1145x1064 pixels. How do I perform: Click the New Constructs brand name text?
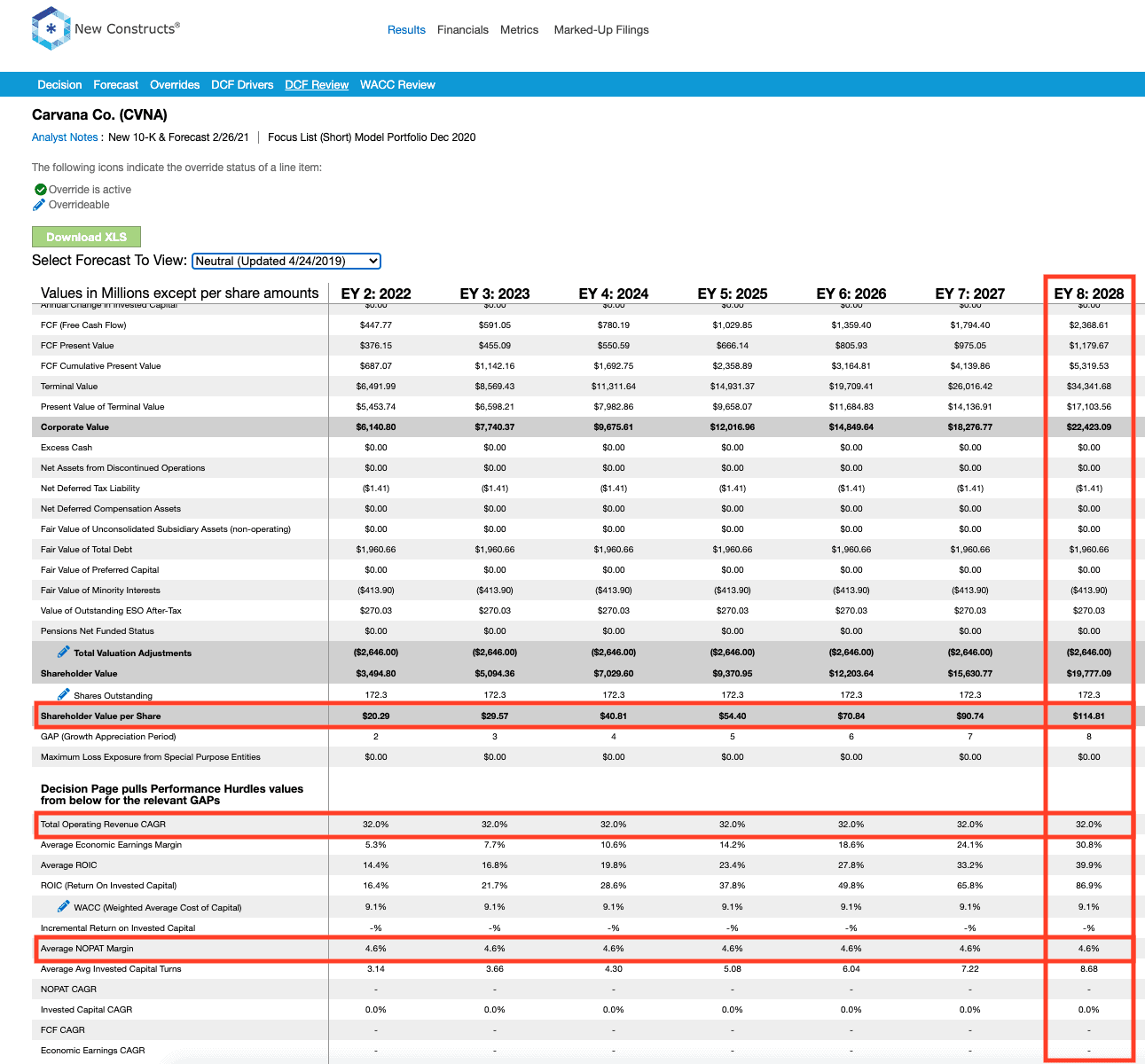click(127, 28)
